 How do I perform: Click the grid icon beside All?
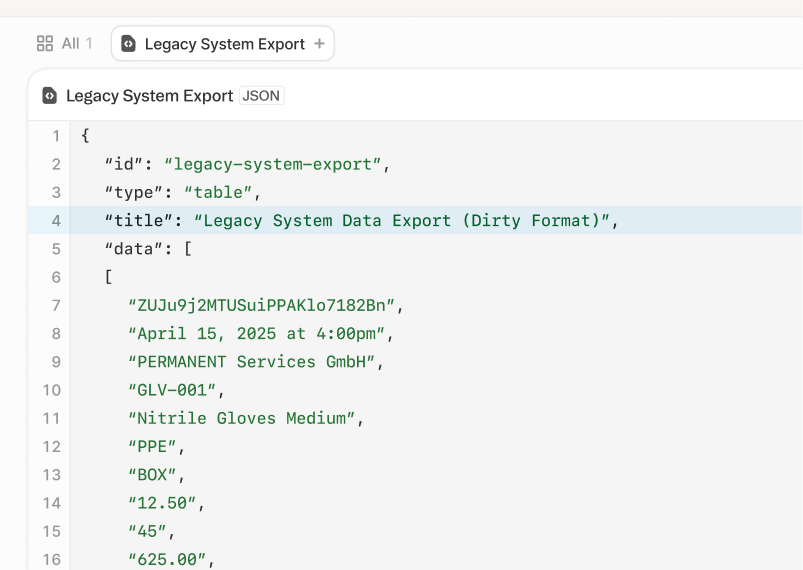[x=45, y=43]
